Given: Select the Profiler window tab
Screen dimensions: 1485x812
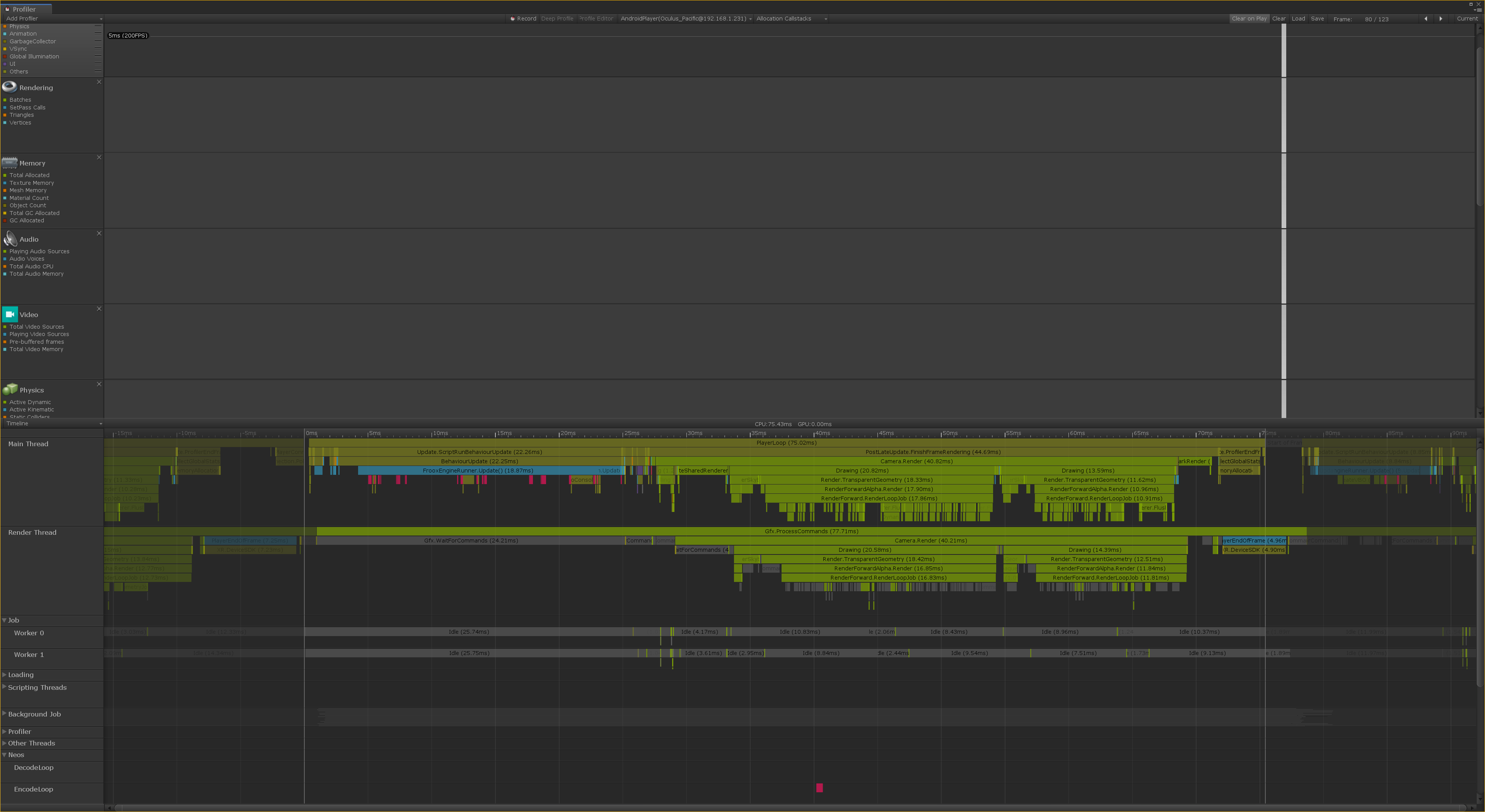Looking at the screenshot, I should click(26, 9).
